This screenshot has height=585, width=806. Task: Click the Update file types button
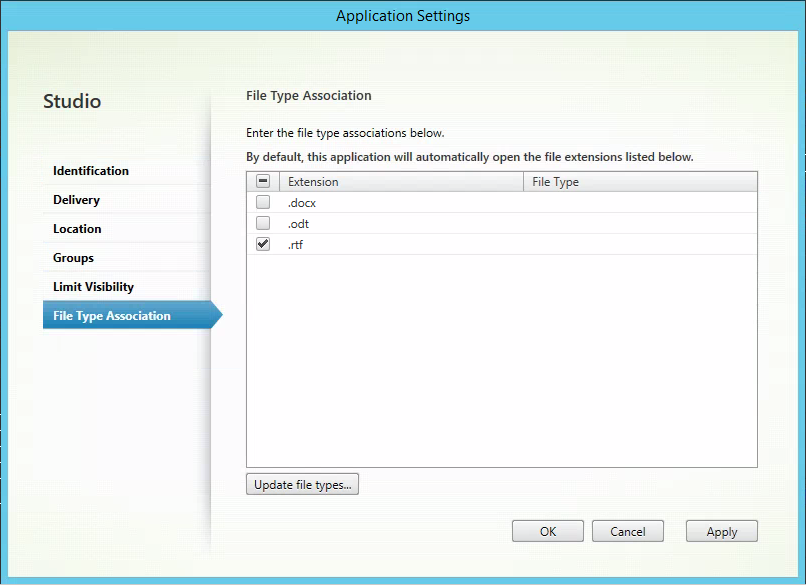pos(302,485)
